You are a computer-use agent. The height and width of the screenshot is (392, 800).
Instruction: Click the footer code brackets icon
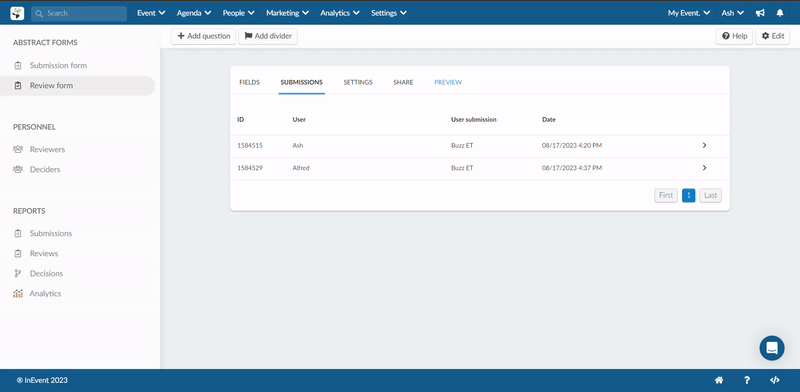click(774, 380)
